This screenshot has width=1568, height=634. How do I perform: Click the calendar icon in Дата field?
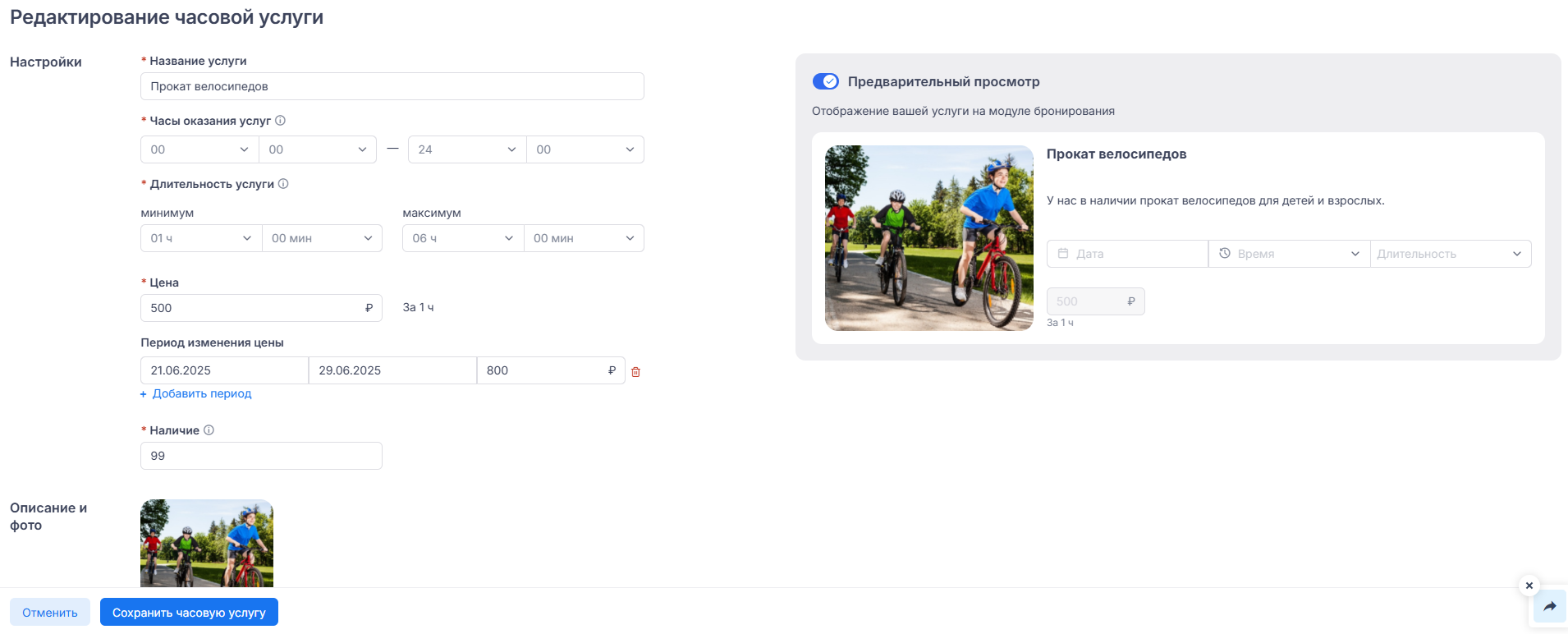1063,254
